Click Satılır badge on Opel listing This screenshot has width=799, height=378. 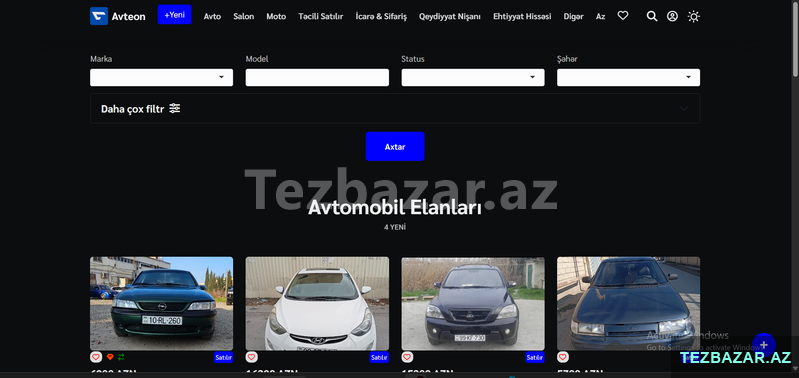pos(223,358)
